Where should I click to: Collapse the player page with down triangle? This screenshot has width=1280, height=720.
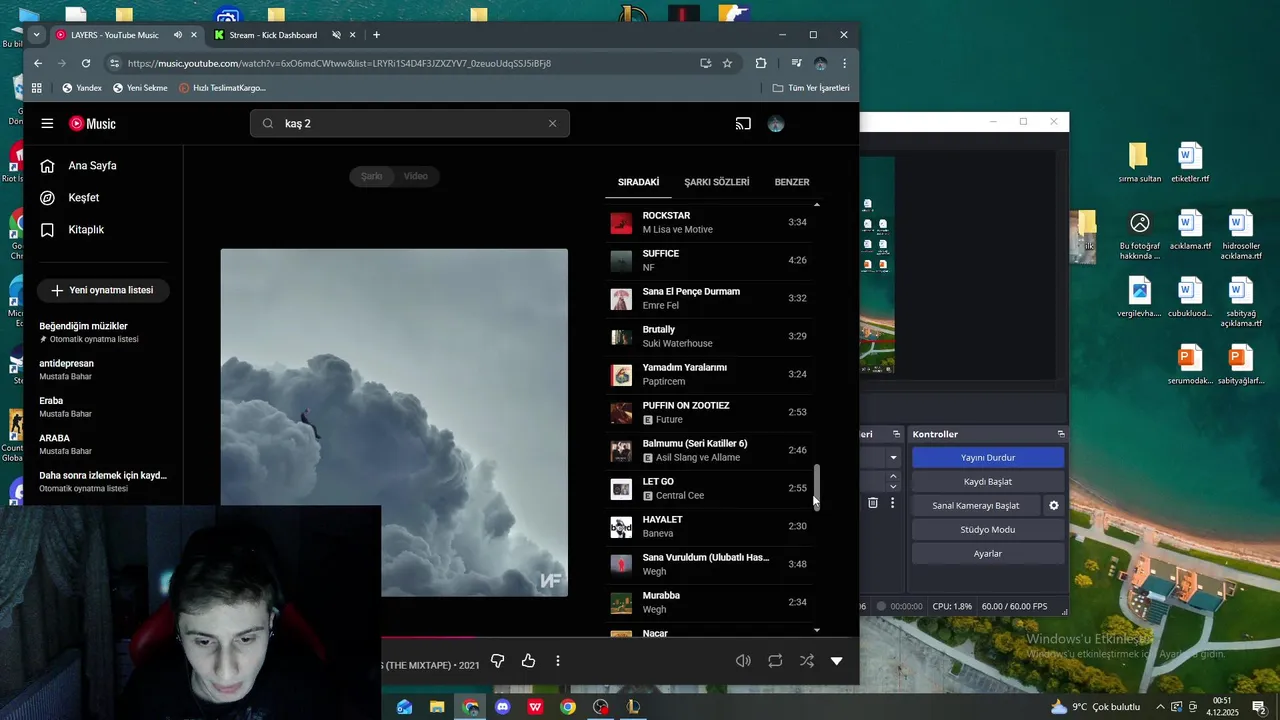(837, 661)
